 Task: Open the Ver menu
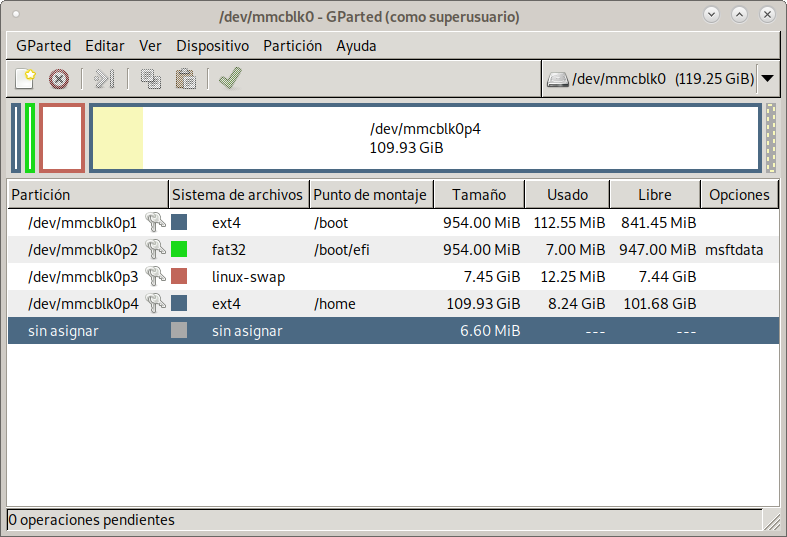pos(150,46)
